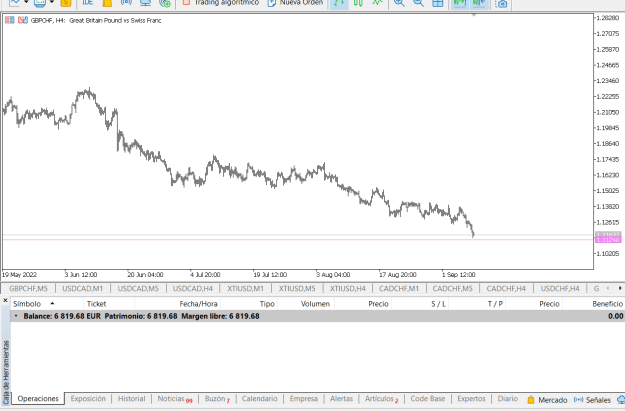The height and width of the screenshot is (411, 625).
Task: Toggle chart shift button
Action: (479, 3)
